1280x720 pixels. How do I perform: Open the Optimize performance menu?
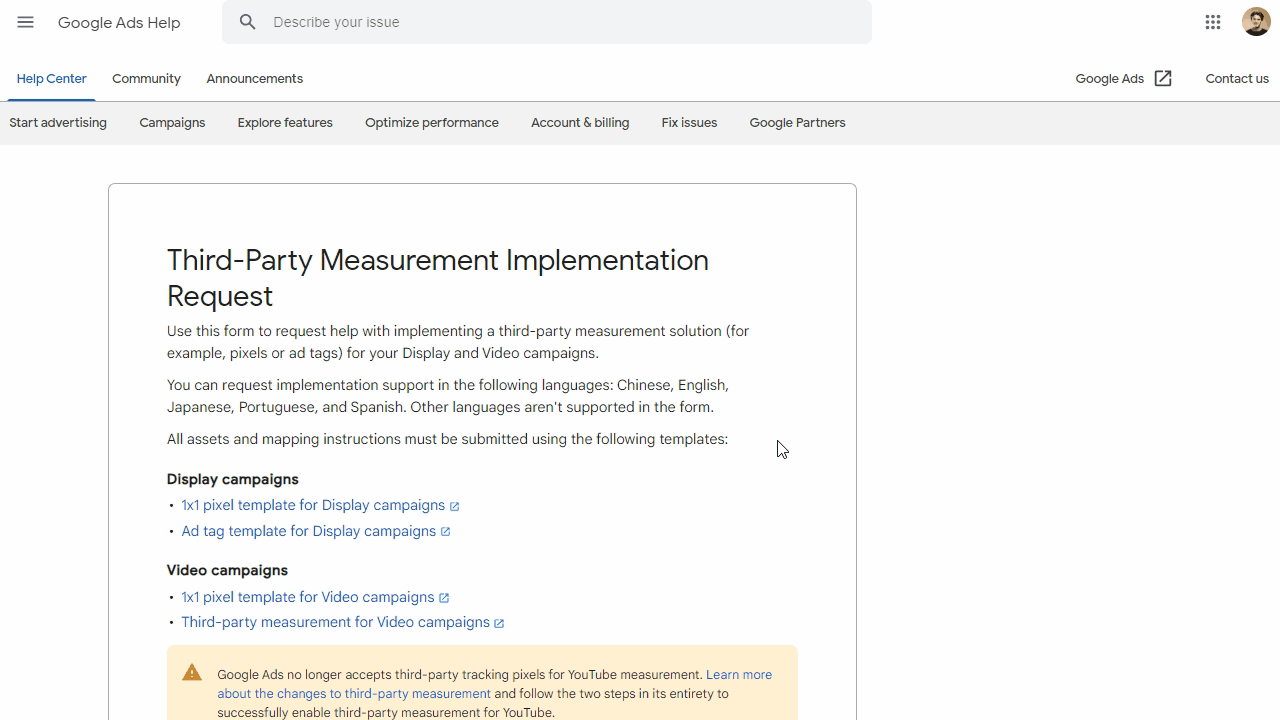[x=431, y=123]
